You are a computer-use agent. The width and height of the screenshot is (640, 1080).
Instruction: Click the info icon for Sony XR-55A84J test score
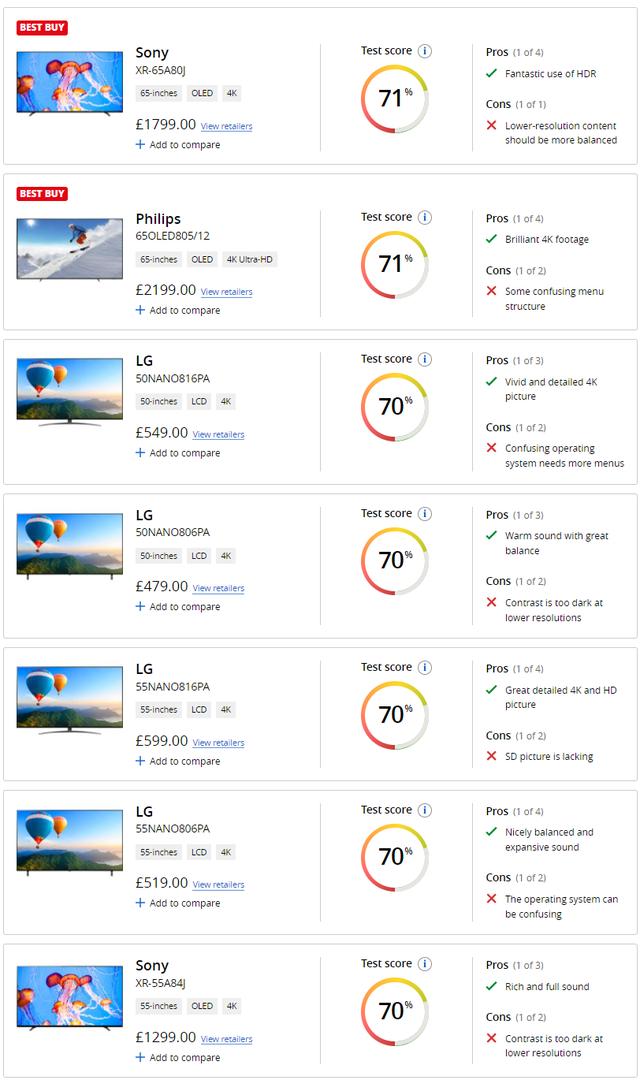(x=425, y=964)
